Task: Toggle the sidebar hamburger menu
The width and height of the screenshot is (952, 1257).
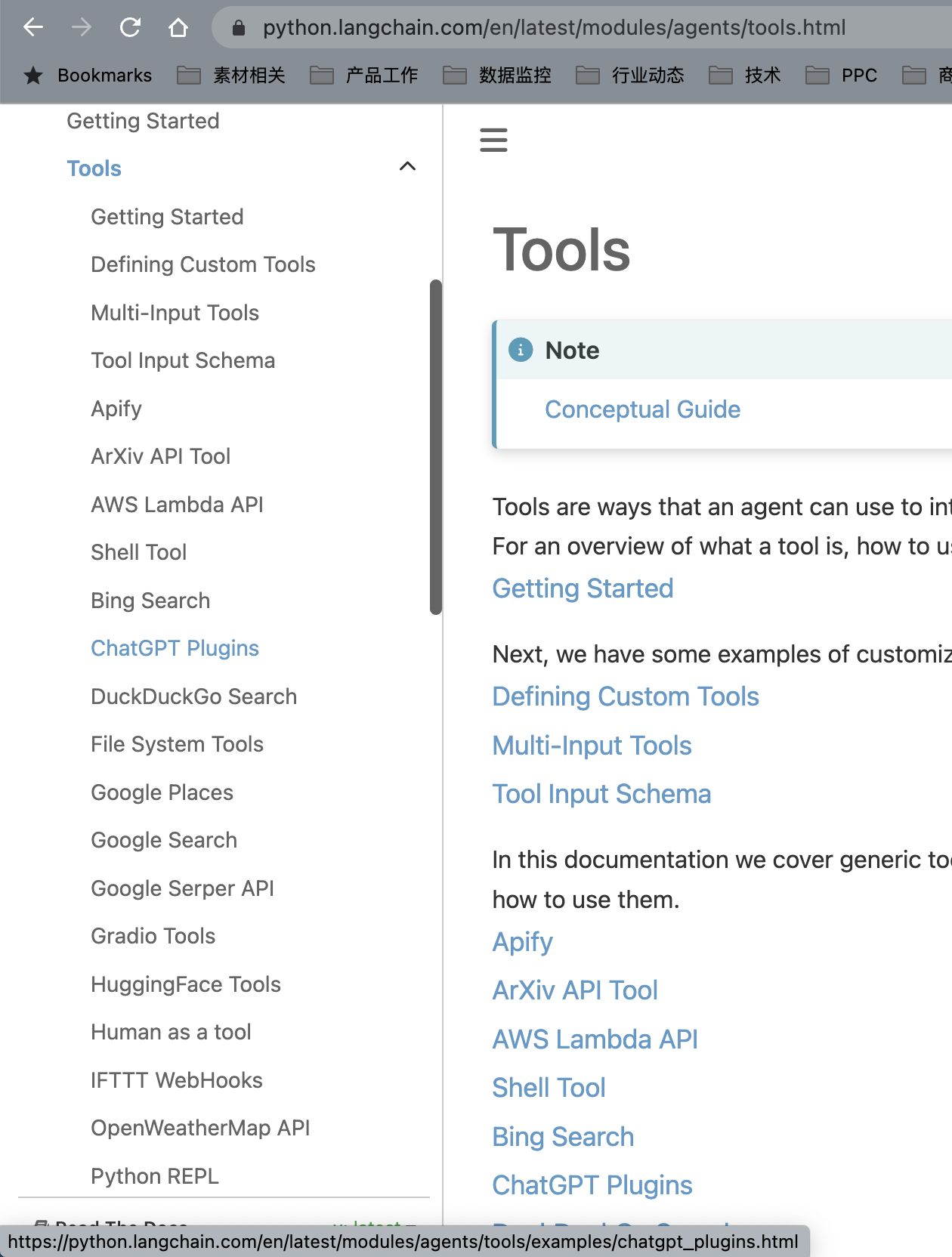Action: pos(493,140)
